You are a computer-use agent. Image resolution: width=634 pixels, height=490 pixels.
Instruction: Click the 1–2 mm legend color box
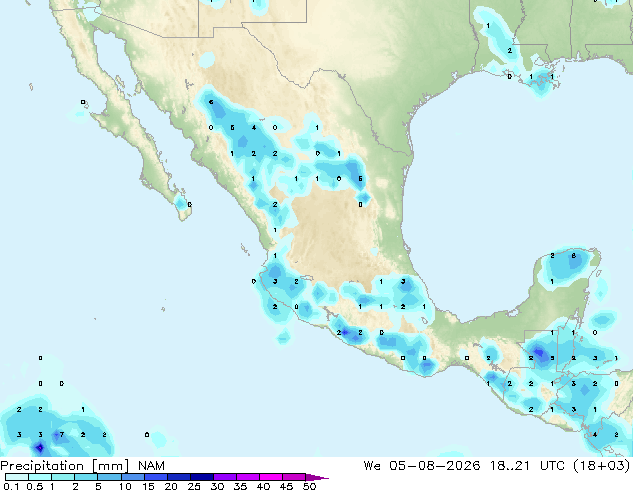pos(63,477)
